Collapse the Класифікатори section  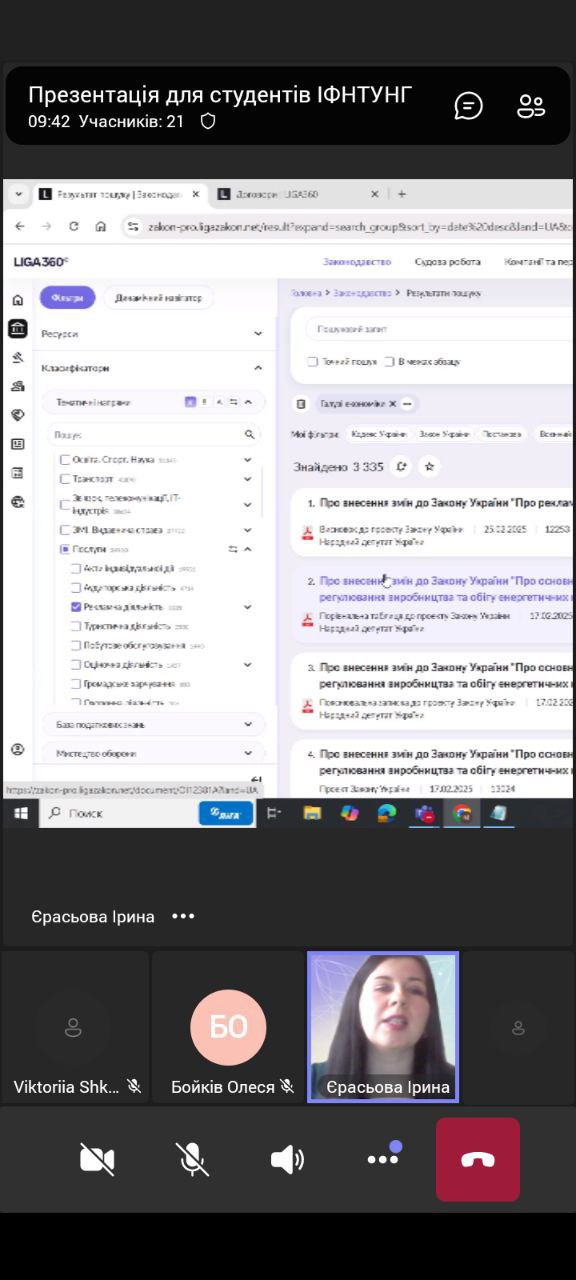(x=257, y=368)
